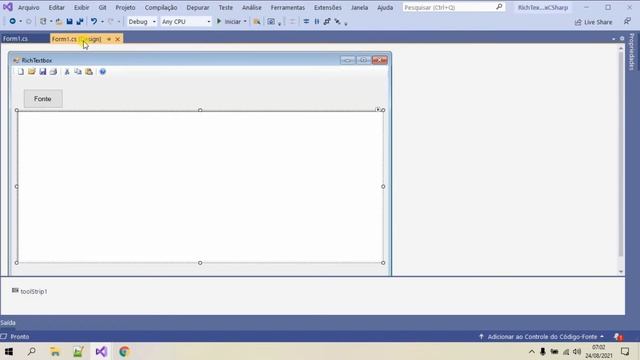Image resolution: width=640 pixels, height=360 pixels.
Task: Click the taskbar clock and date
Action: click(x=599, y=351)
